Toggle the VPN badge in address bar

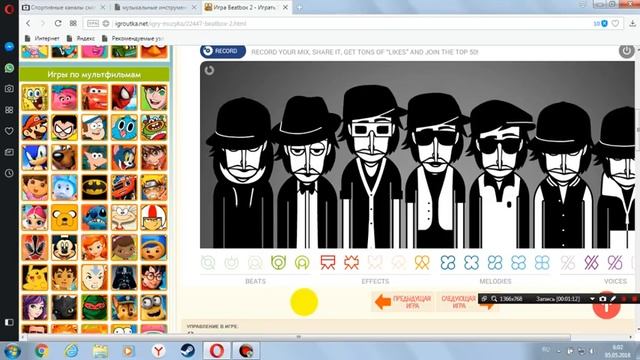pos(93,24)
